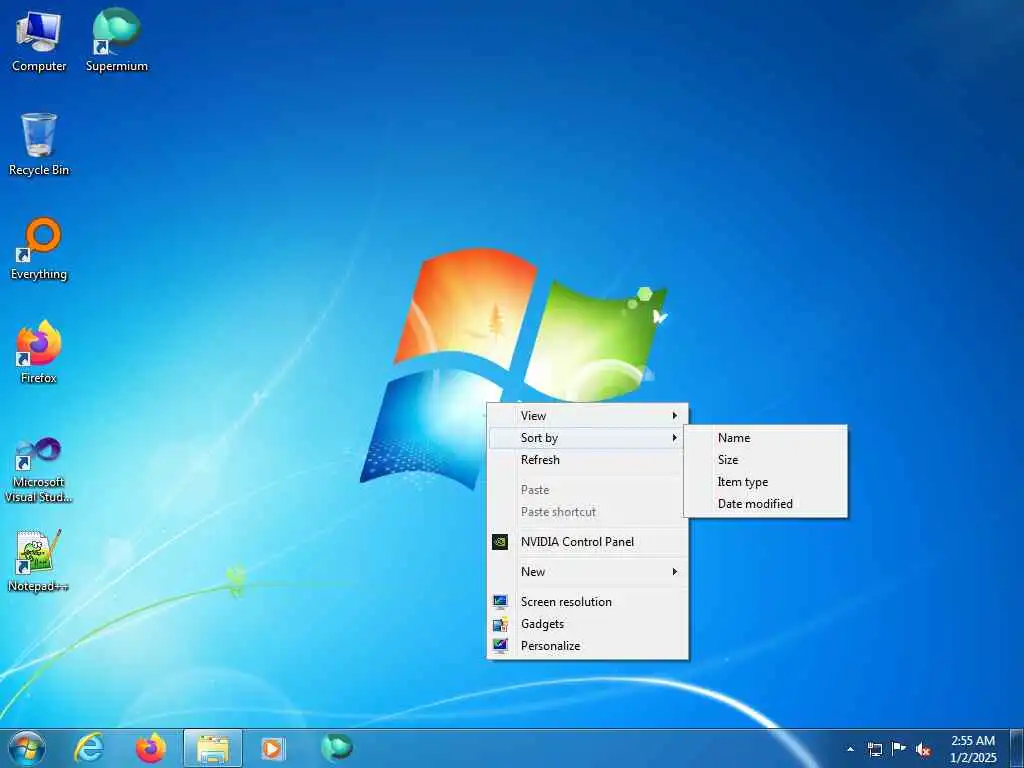
Task: Open the muted volume speaker icon
Action: pyautogui.click(x=923, y=749)
